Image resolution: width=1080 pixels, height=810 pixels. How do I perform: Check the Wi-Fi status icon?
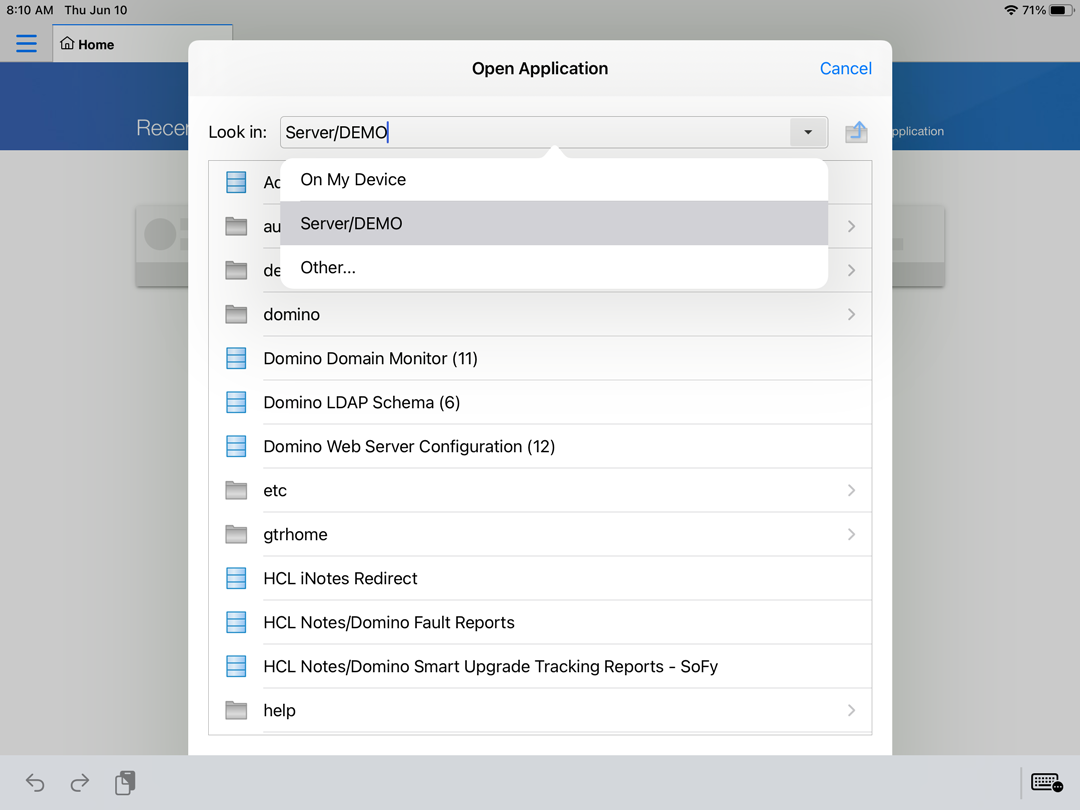[x=1010, y=10]
